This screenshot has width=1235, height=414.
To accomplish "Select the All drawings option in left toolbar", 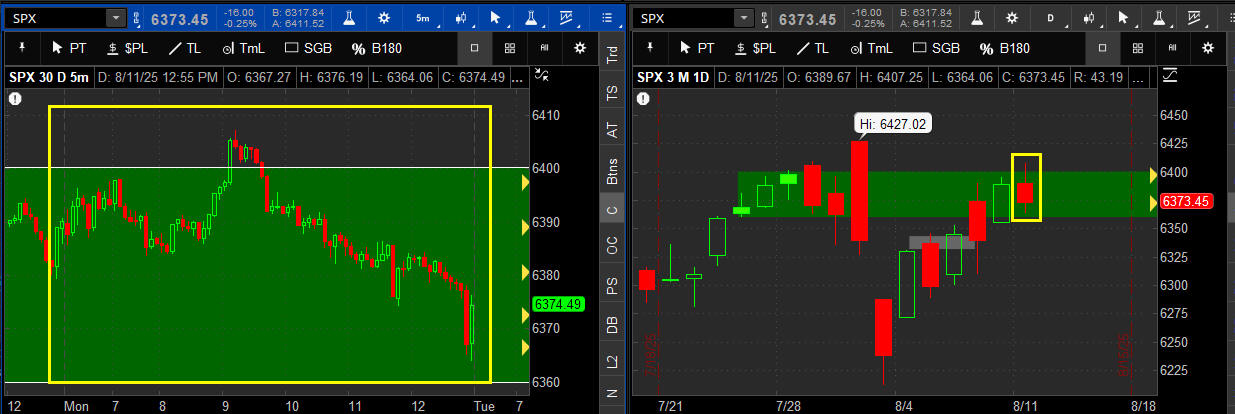I will click(544, 48).
